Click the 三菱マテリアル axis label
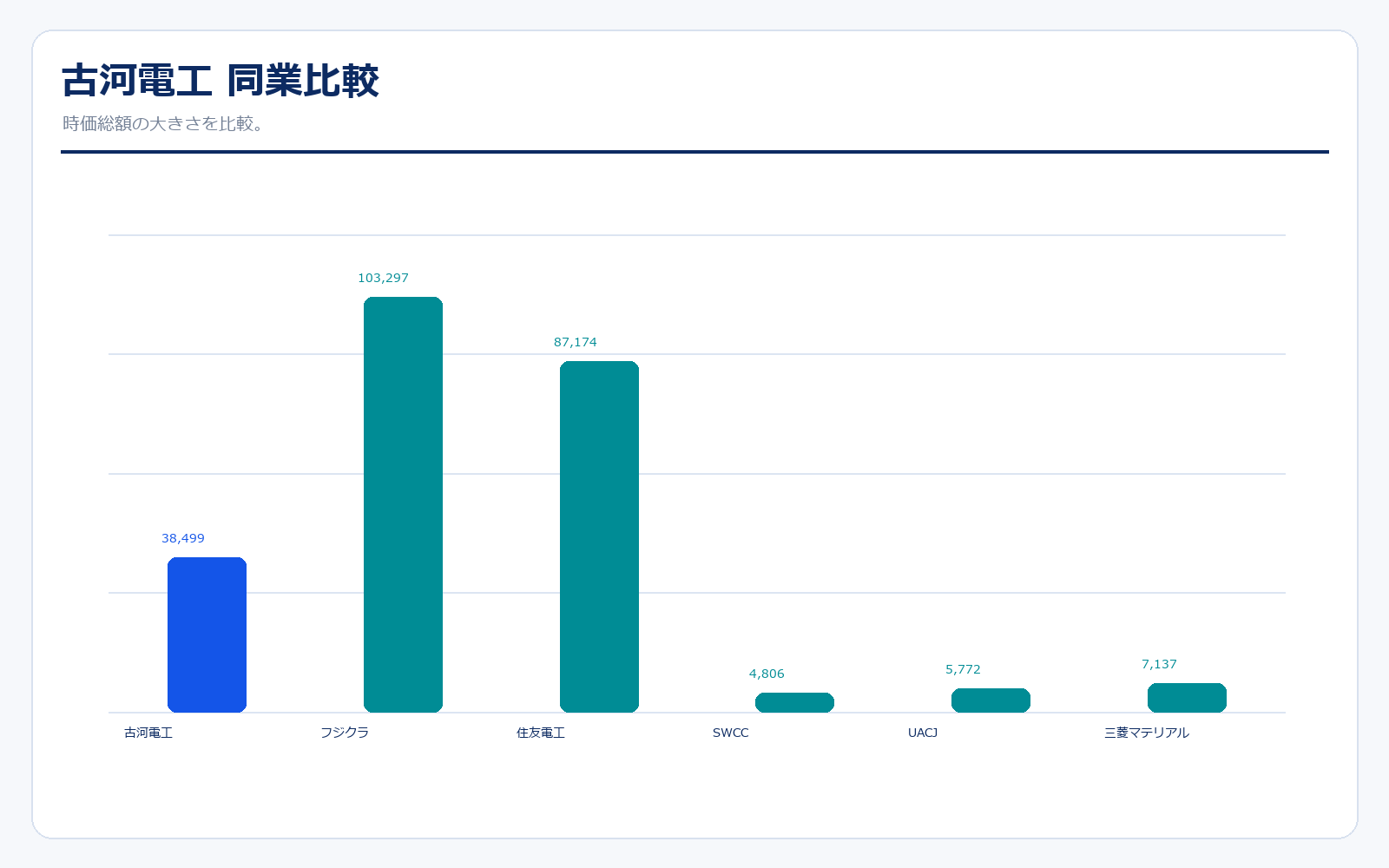This screenshot has height=868, width=1389. coord(1147,733)
